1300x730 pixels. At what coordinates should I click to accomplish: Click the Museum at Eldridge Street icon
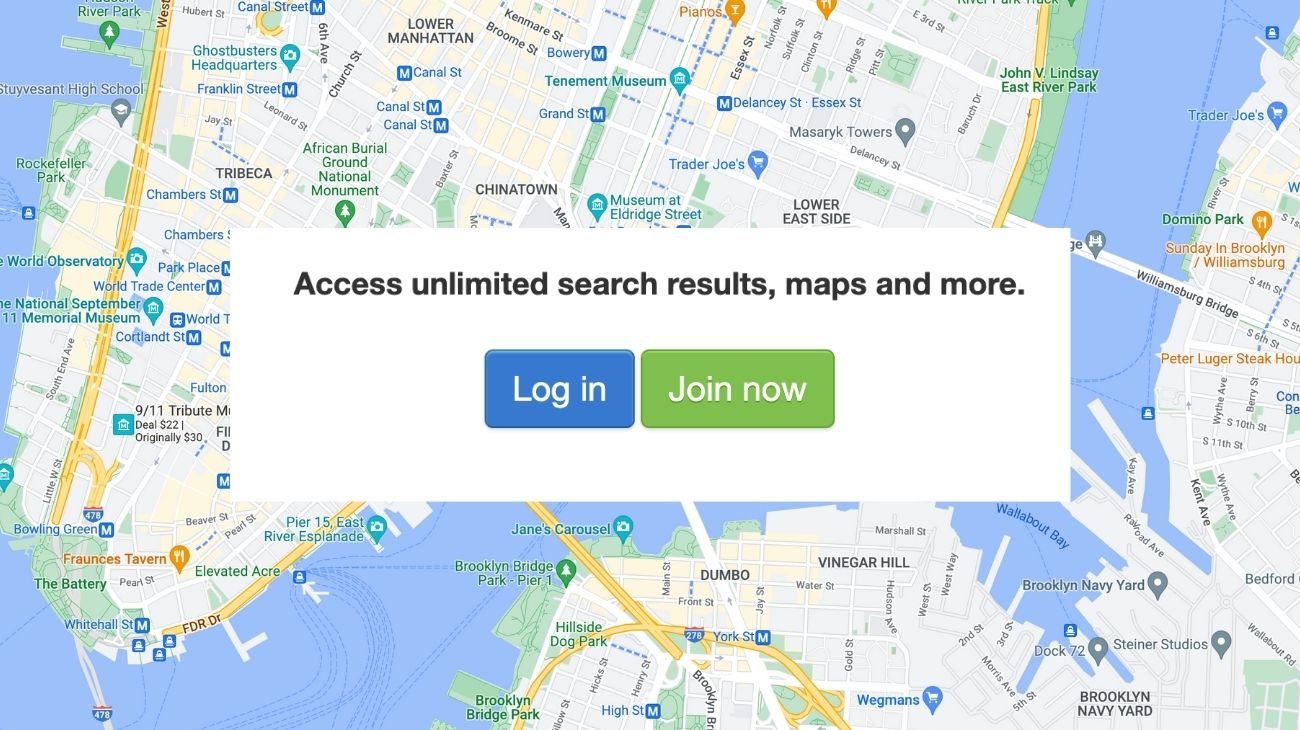click(597, 207)
